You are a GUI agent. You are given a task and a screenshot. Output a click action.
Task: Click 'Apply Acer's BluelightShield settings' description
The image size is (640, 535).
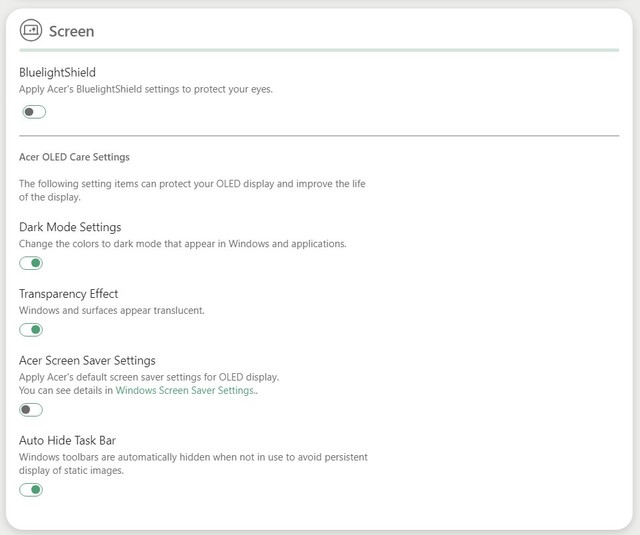pyautogui.click(x=146, y=89)
